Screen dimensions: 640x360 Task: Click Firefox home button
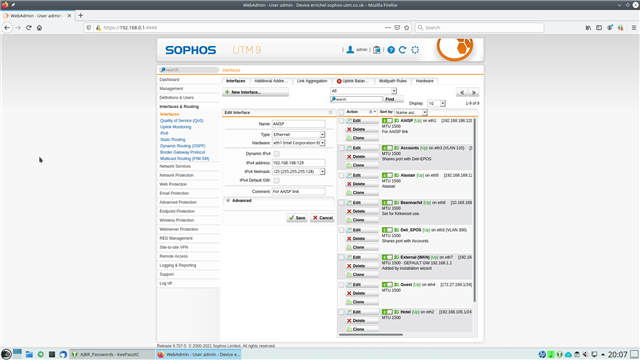tap(39, 28)
